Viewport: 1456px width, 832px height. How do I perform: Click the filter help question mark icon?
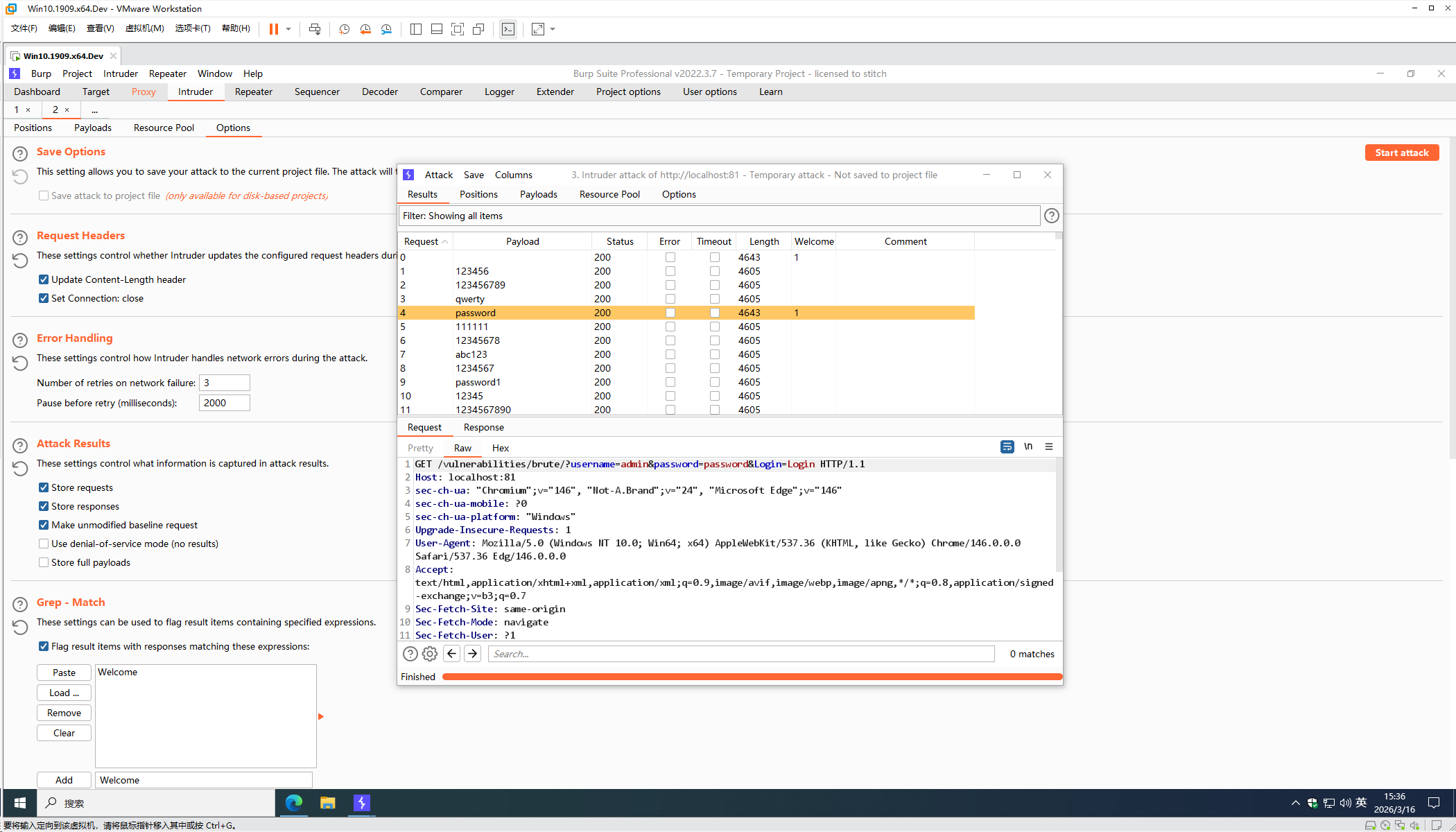click(1051, 216)
